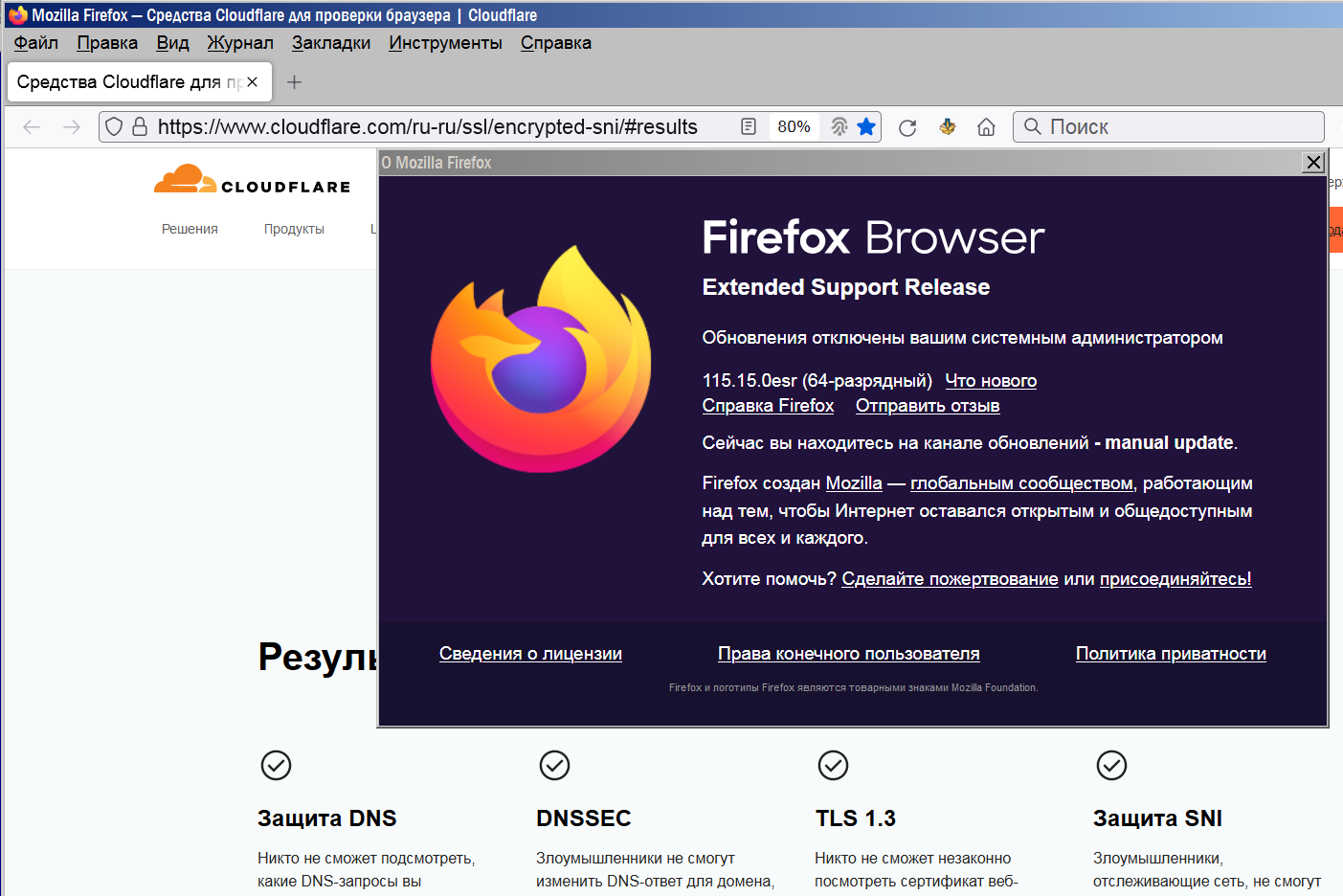
Task: Go to the home page icon
Action: pyautogui.click(x=986, y=126)
